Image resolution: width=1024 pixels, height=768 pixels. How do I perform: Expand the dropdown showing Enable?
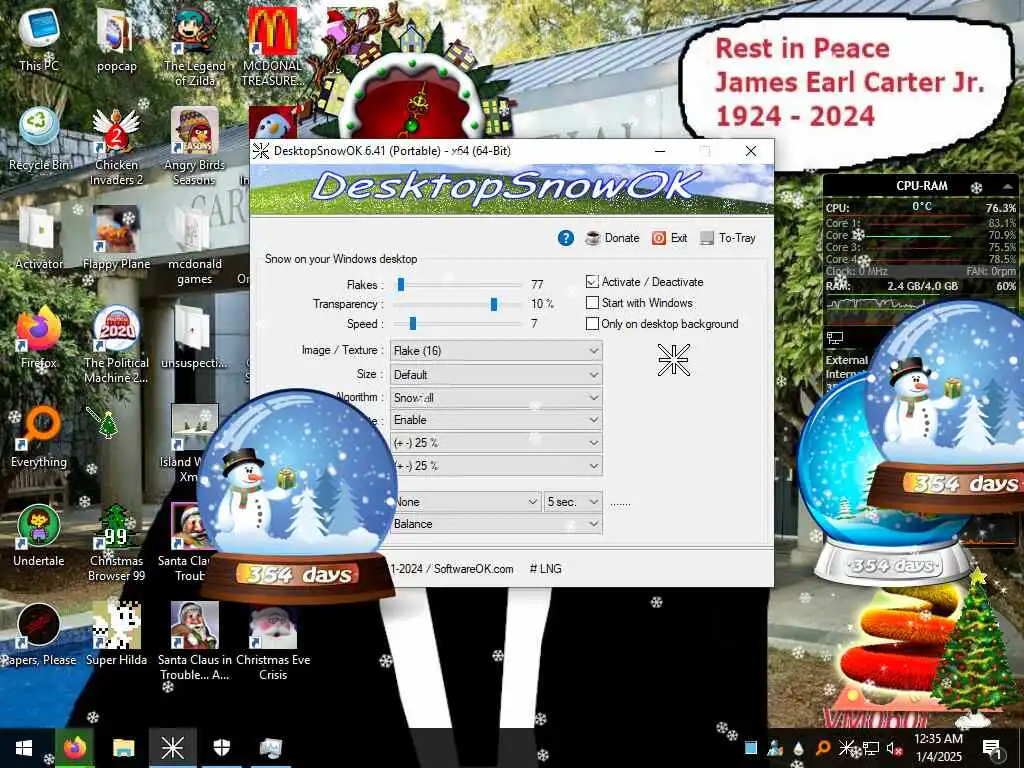tap(496, 420)
